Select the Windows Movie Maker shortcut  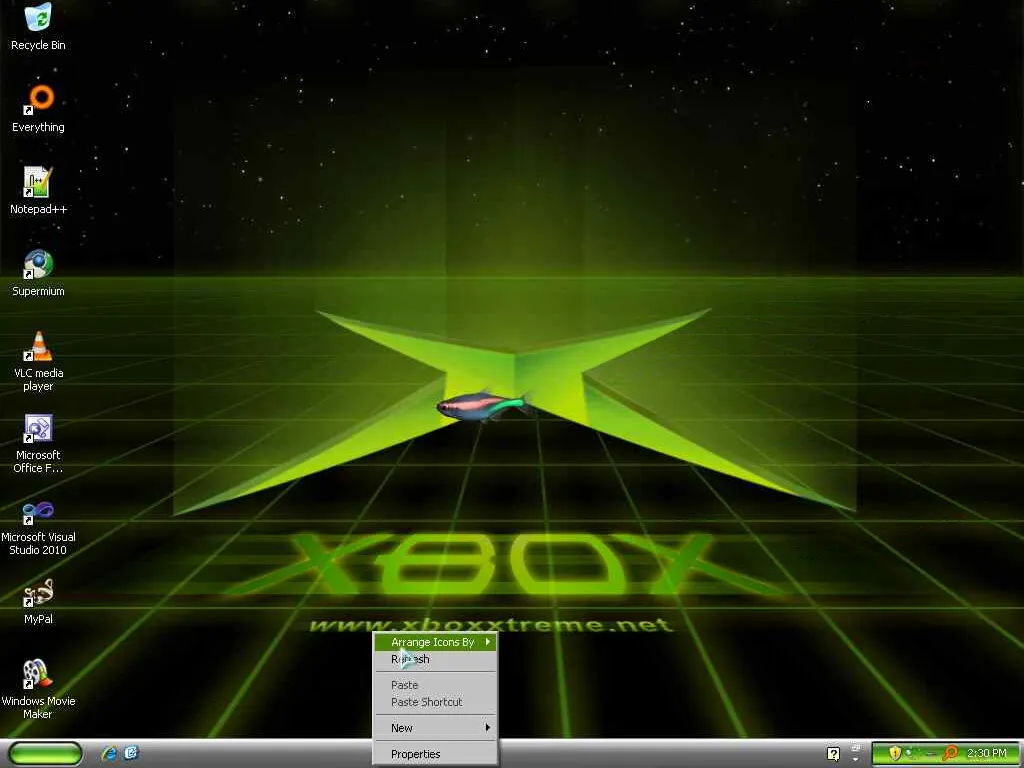(38, 689)
